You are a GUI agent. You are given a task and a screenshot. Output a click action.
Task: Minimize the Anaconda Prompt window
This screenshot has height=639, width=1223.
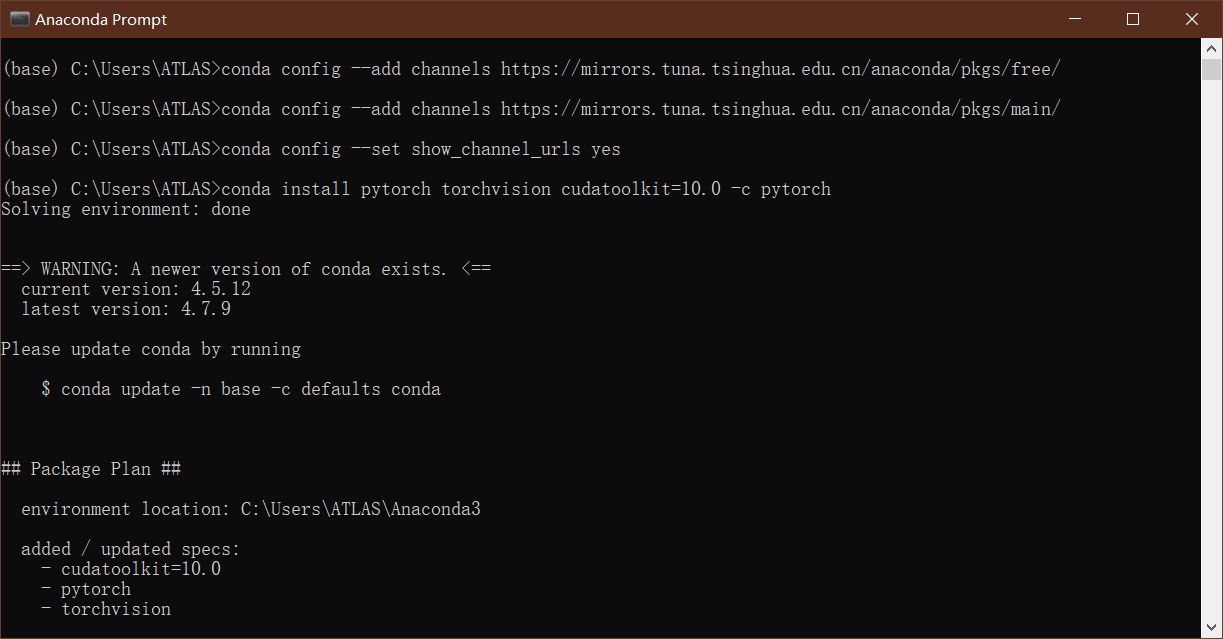(x=1074, y=19)
